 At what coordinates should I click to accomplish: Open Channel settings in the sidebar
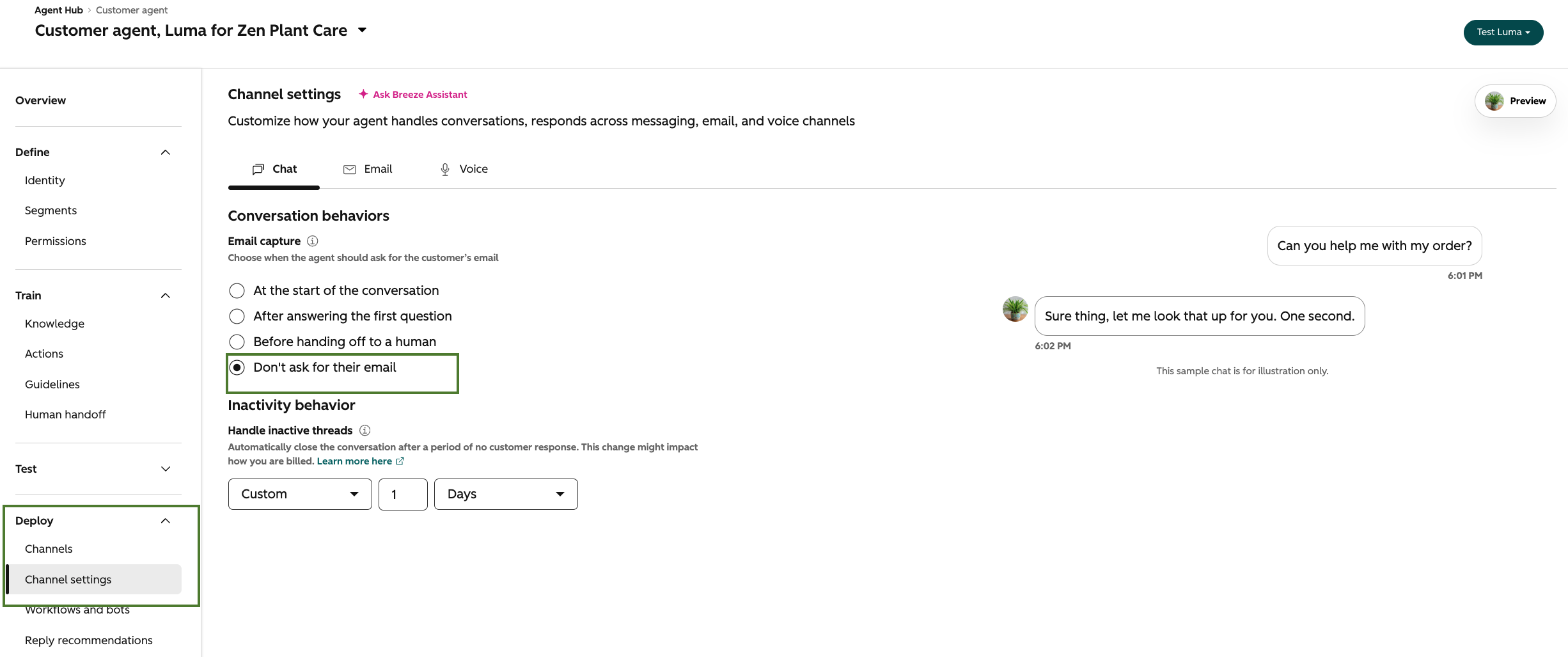94,580
